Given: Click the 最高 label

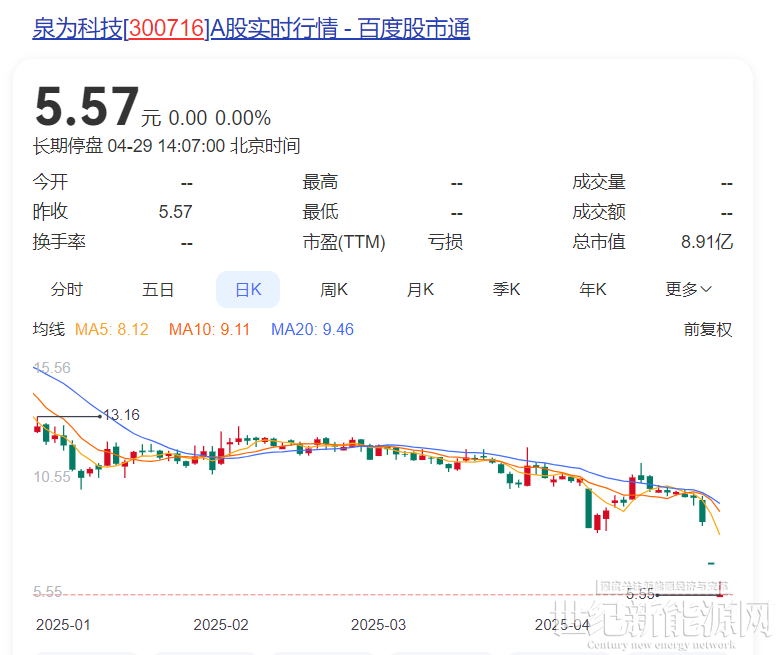Looking at the screenshot, I should pyautogui.click(x=320, y=182).
